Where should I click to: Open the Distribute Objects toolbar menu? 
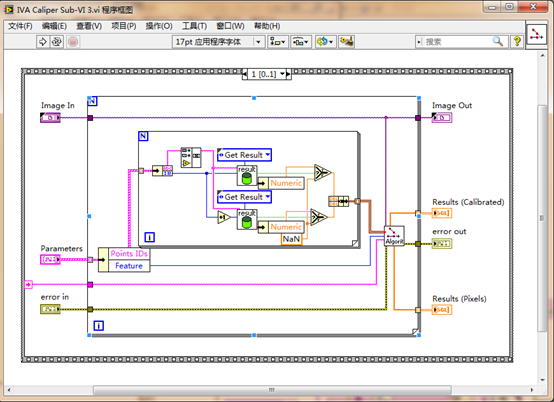(x=301, y=42)
